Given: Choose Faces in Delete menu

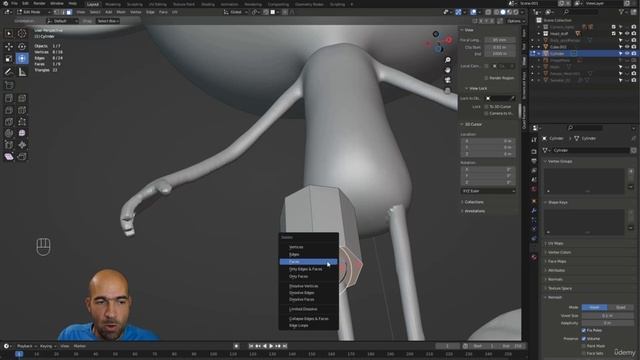Looking at the screenshot, I should pos(309,262).
